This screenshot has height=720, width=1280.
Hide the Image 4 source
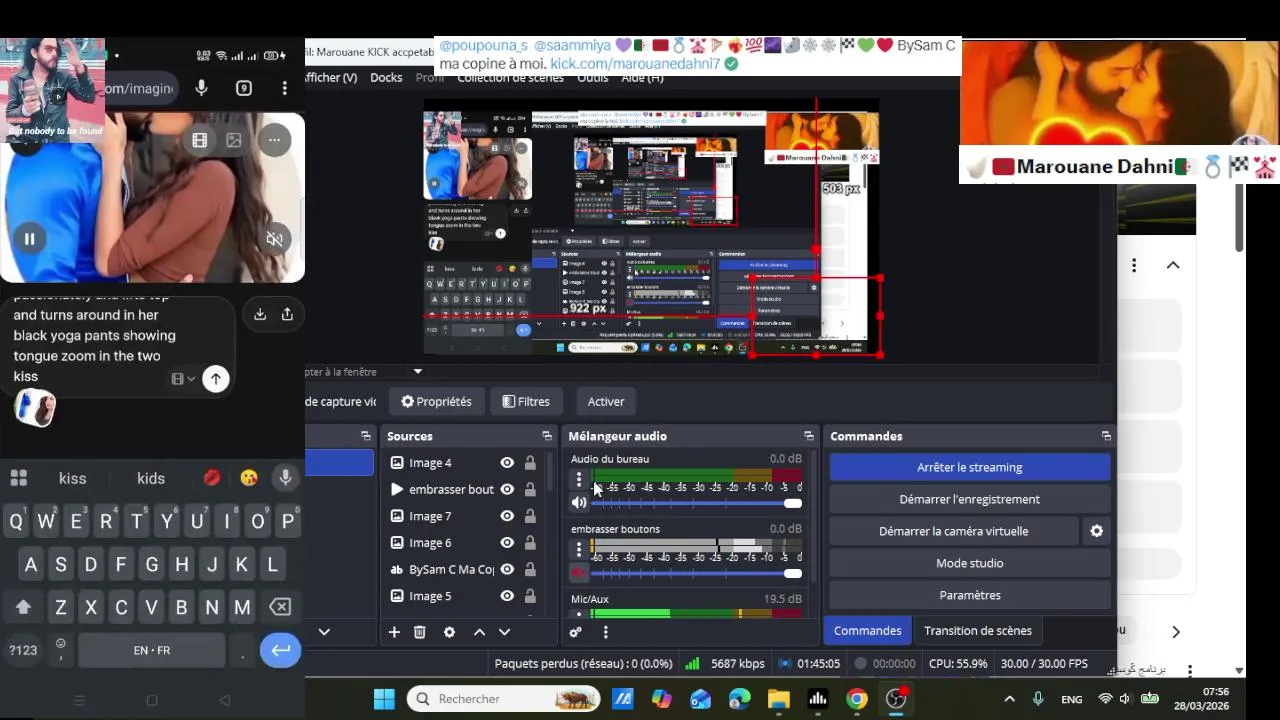point(507,463)
